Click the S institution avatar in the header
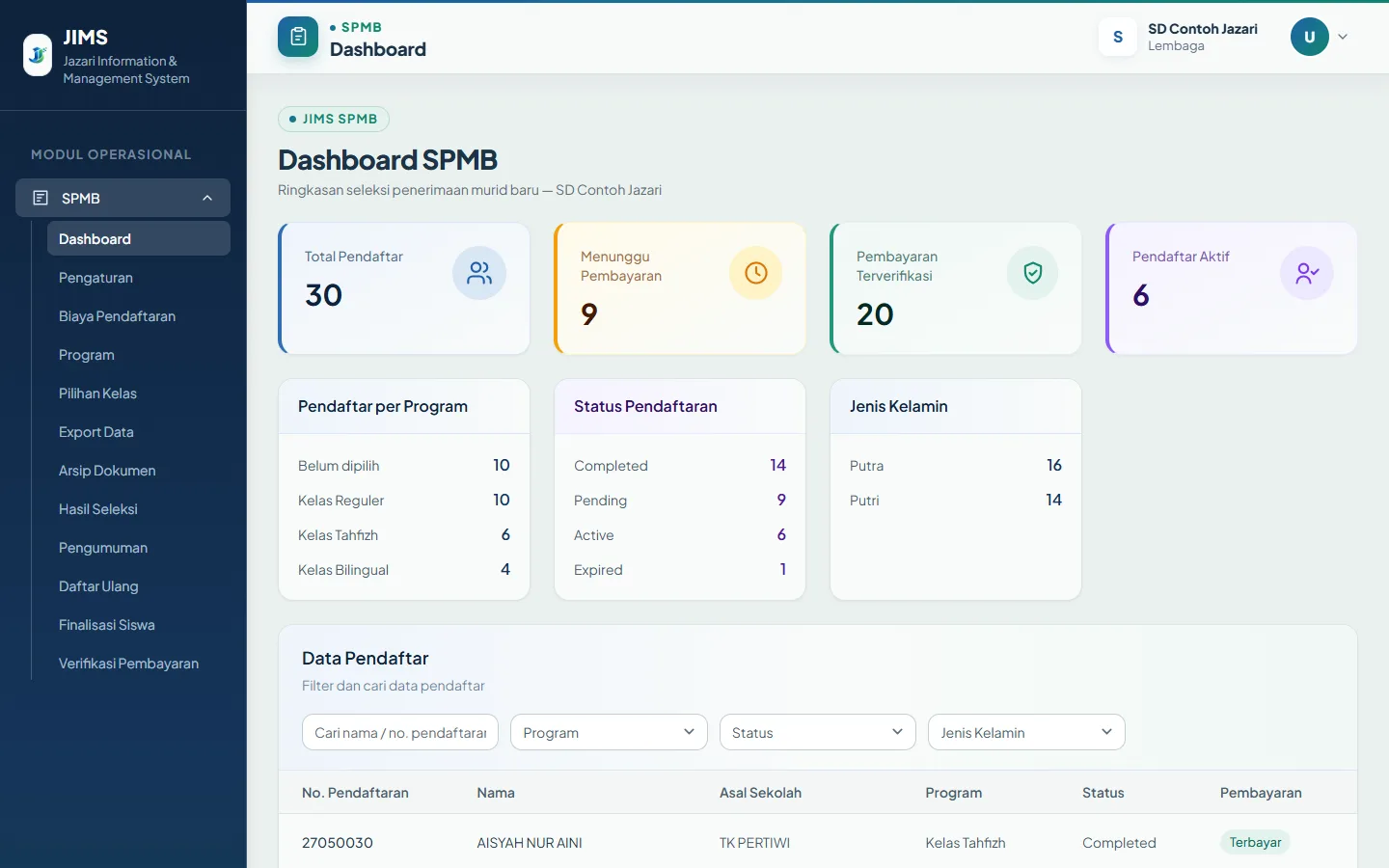Image resolution: width=1389 pixels, height=868 pixels. tap(1118, 37)
